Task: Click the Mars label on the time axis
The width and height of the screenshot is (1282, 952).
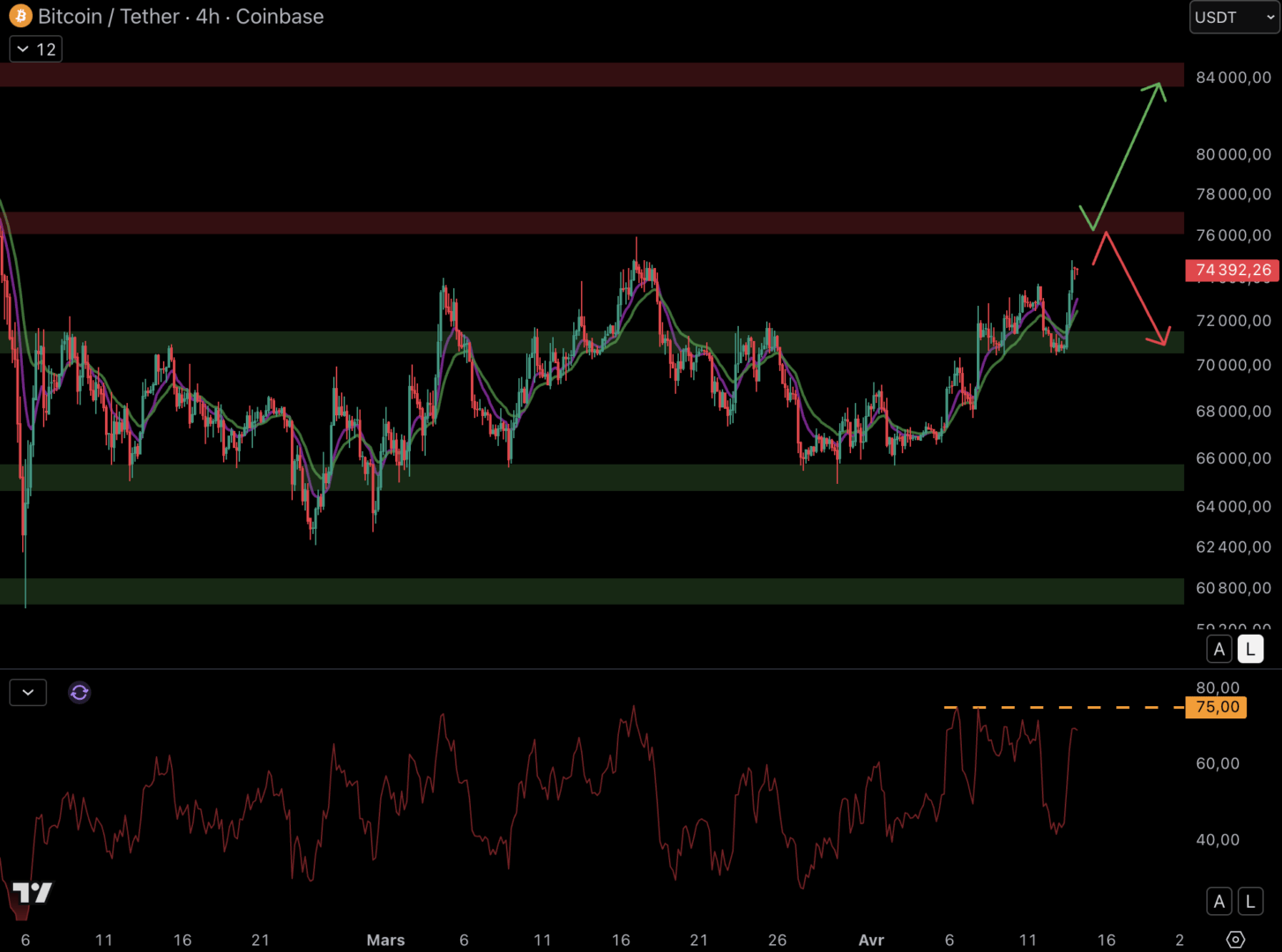Action: 385,940
